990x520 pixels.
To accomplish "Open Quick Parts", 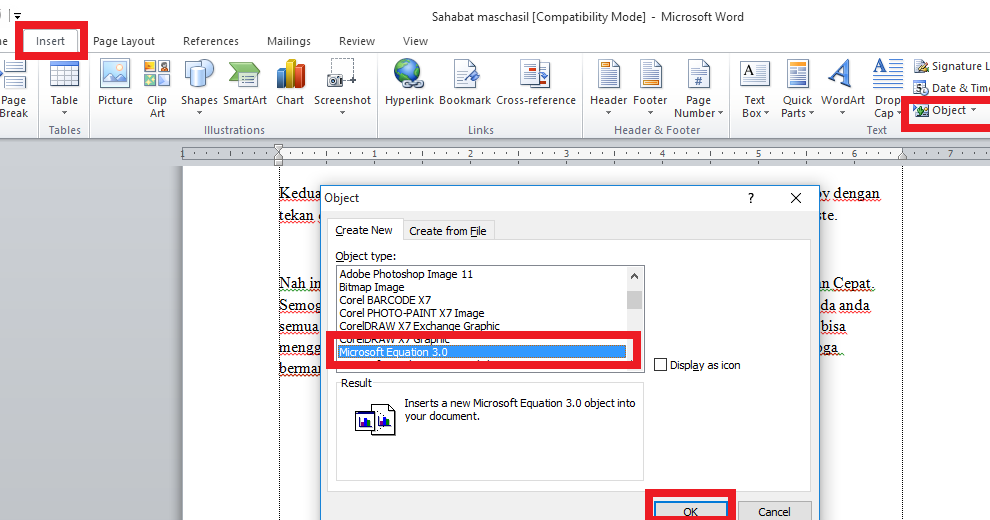I will 797,88.
